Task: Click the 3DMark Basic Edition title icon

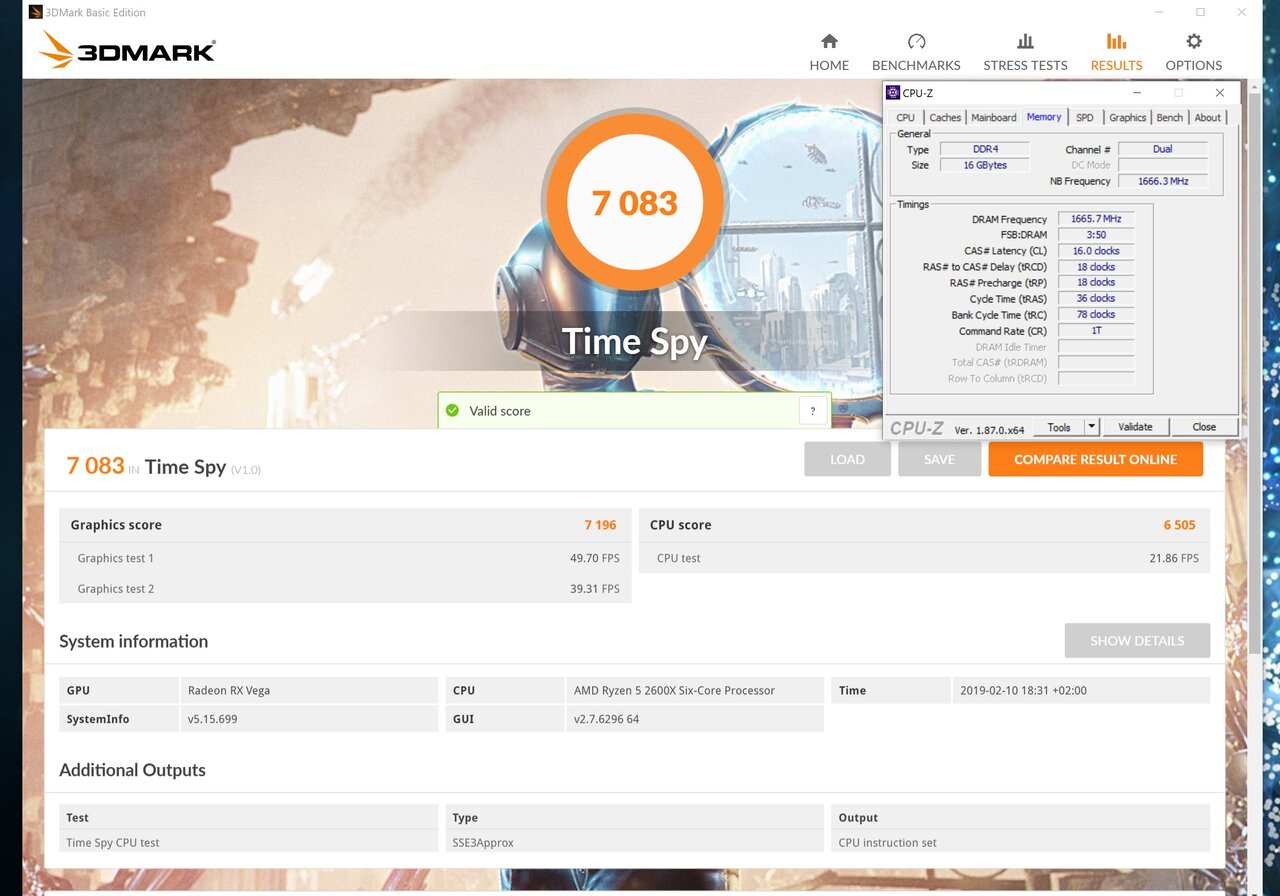Action: [x=36, y=12]
